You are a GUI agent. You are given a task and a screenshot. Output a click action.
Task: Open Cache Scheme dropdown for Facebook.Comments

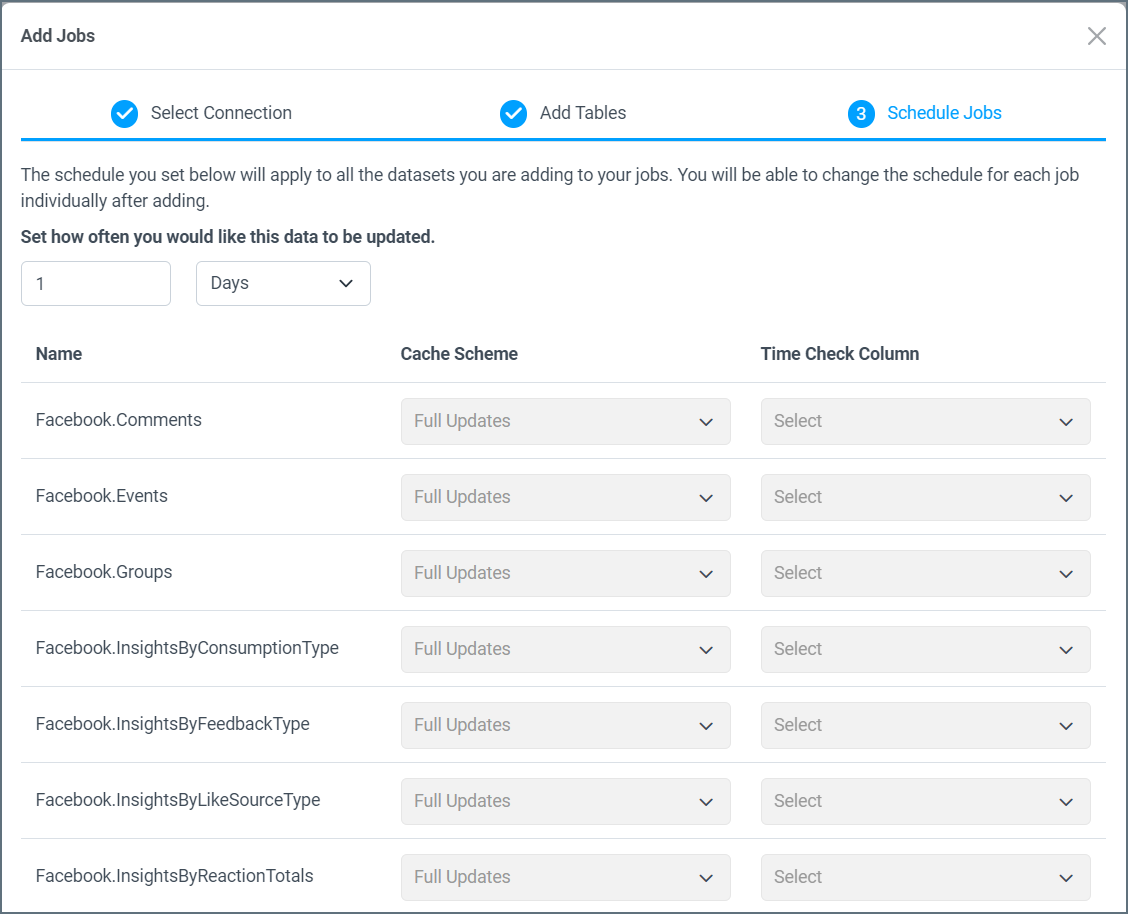point(565,421)
